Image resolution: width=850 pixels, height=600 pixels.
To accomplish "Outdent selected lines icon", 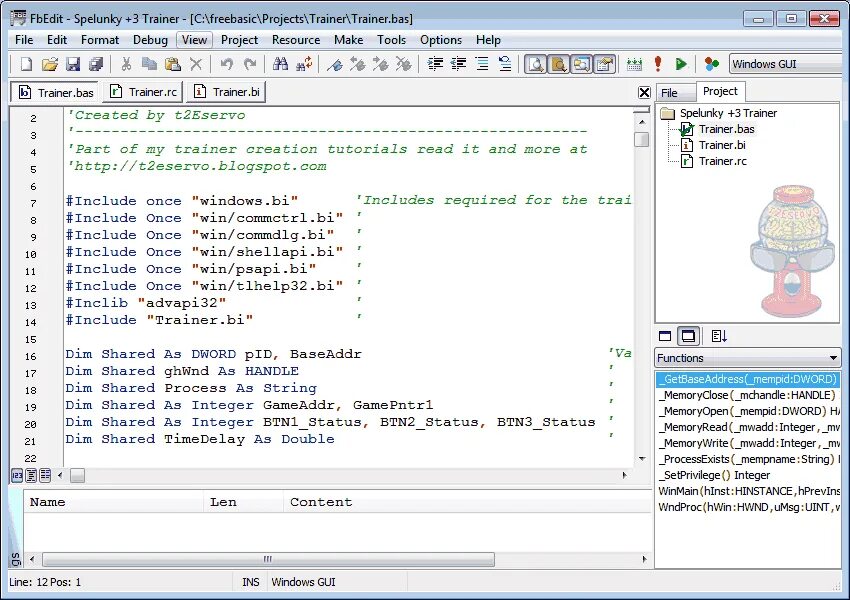I will [458, 64].
